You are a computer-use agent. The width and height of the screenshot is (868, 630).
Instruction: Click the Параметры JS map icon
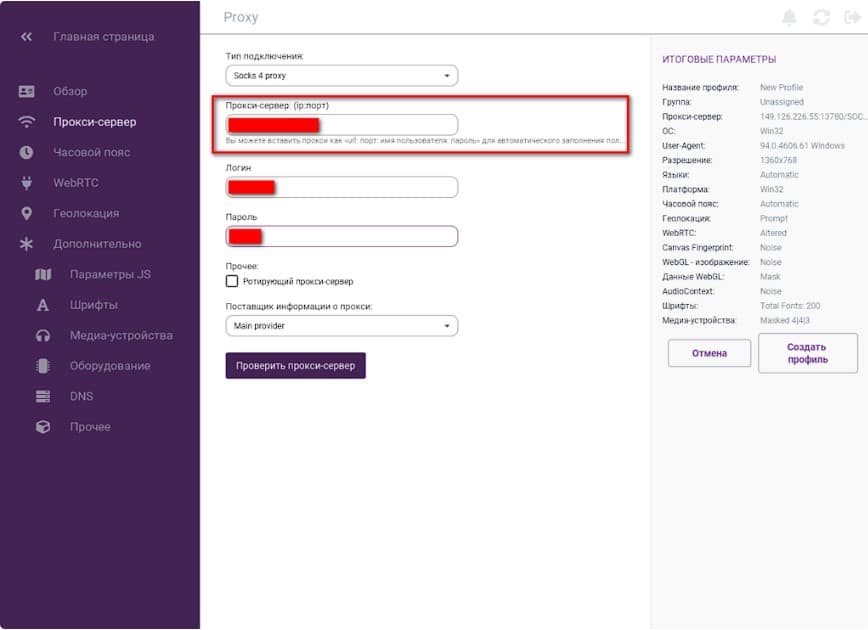43,275
